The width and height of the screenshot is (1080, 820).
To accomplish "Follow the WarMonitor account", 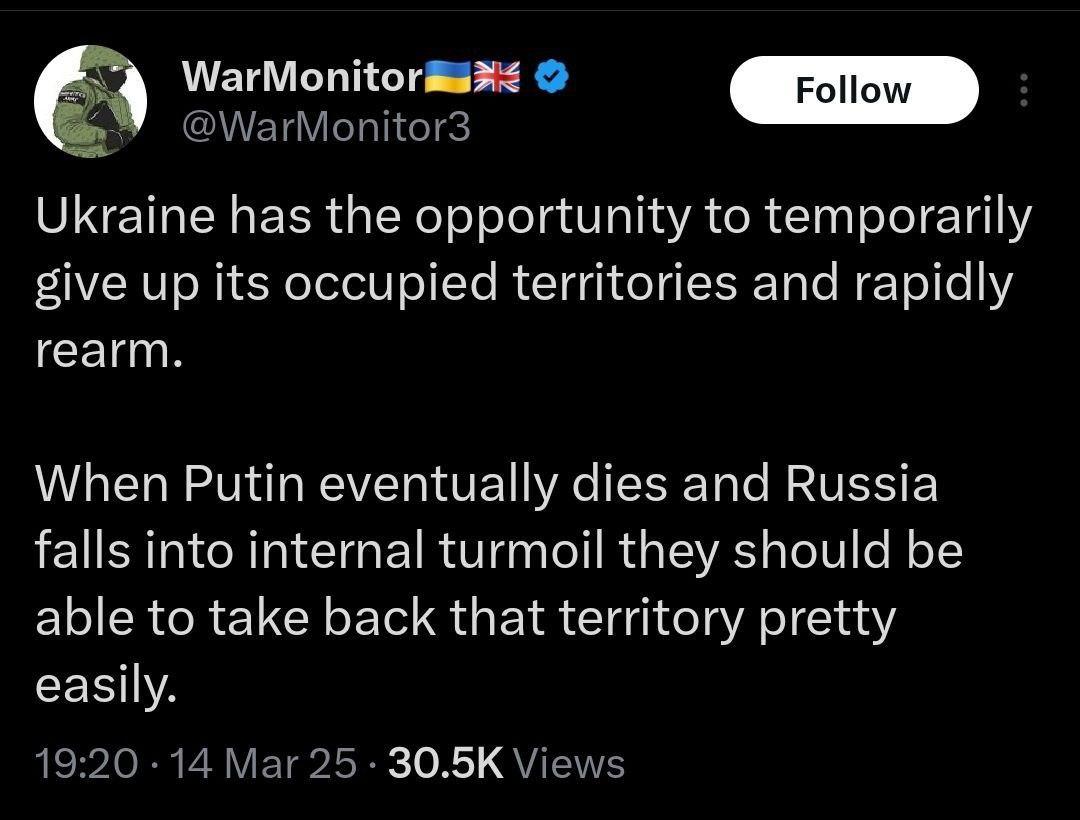I will 854,90.
